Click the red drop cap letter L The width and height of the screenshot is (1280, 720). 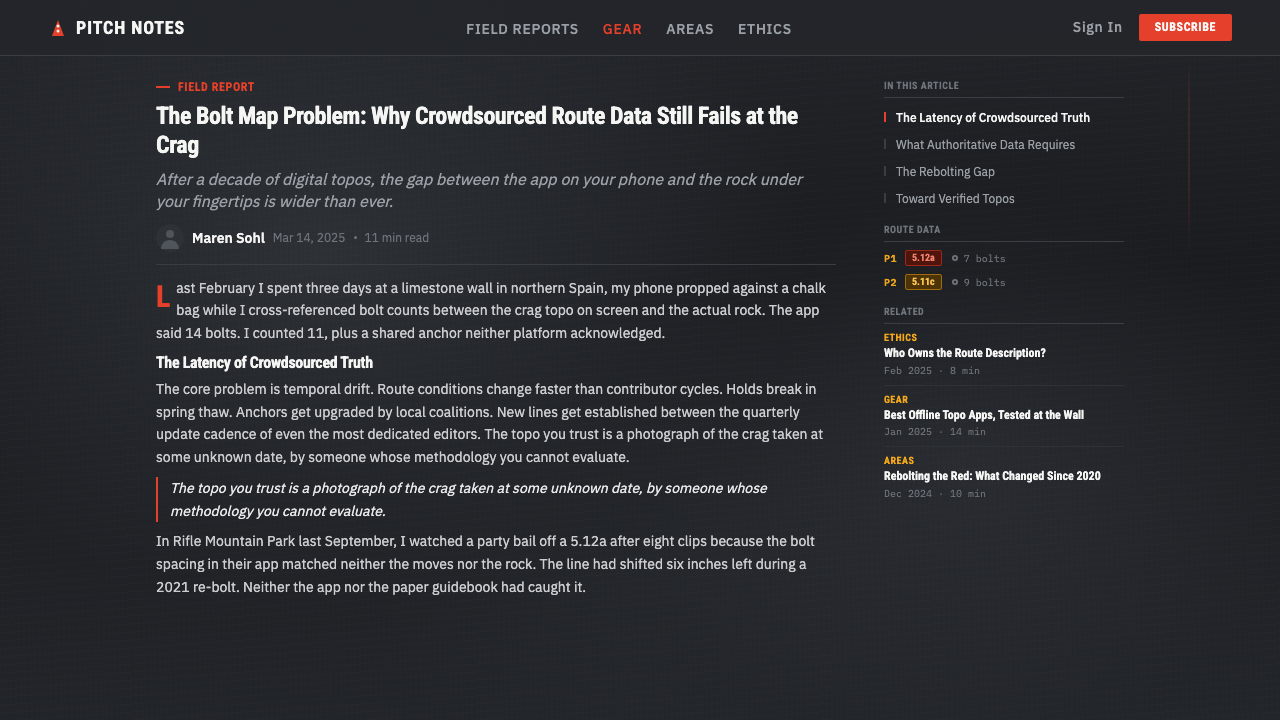point(163,297)
